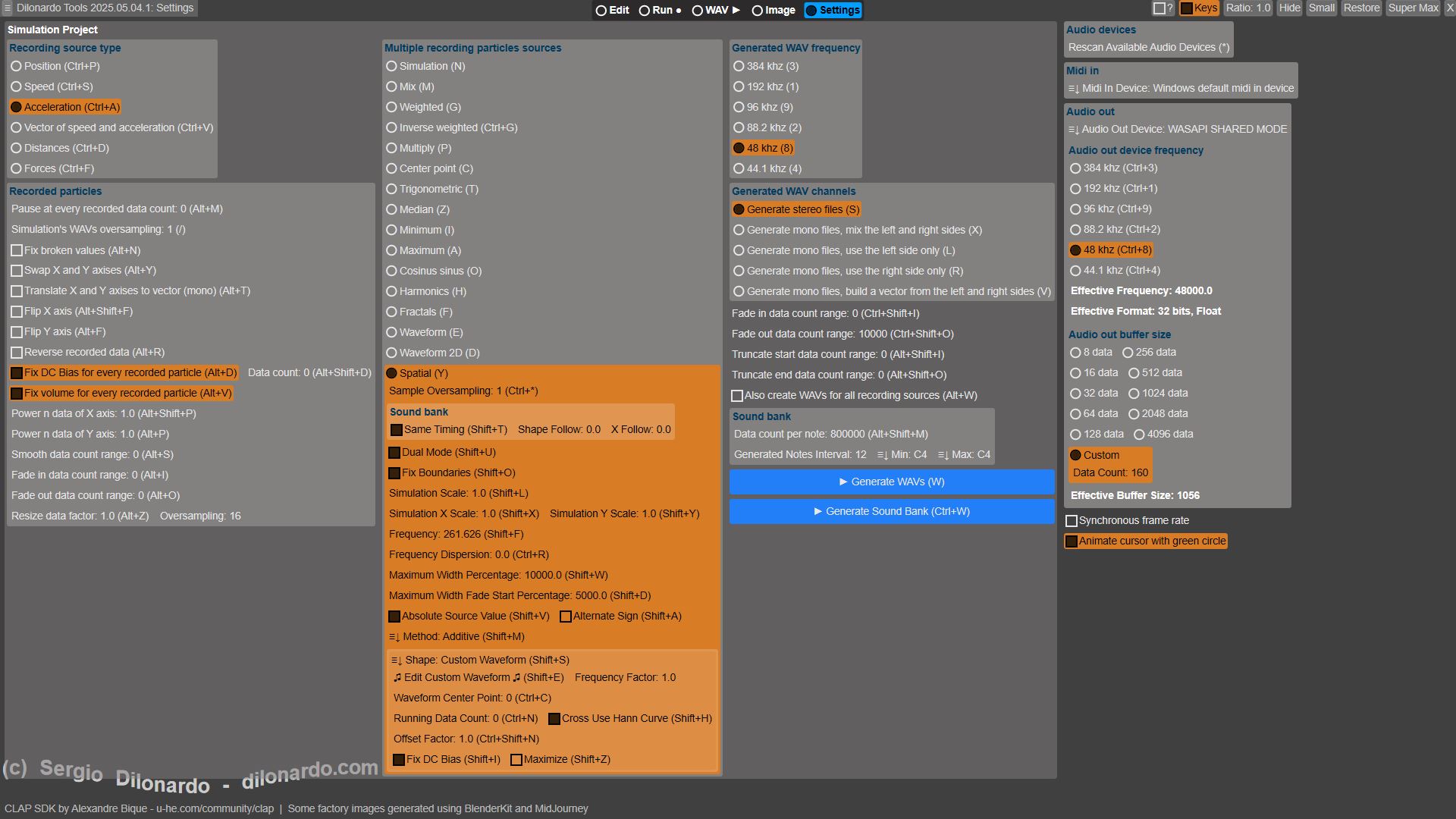Screen dimensions: 1456x819
Task: Open Midi In Device dropdown
Action: 1180,88
